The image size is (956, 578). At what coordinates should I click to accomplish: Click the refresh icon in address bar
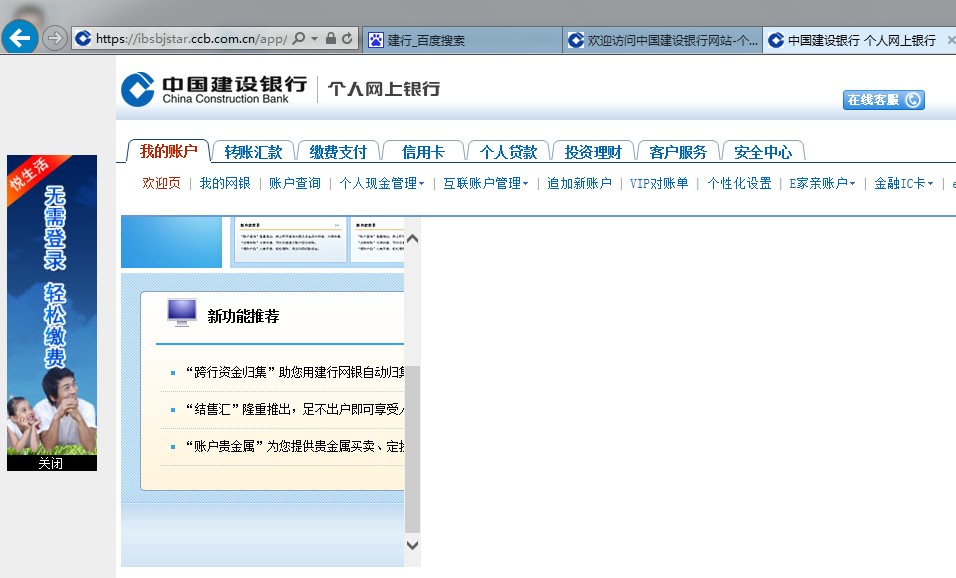pyautogui.click(x=347, y=38)
